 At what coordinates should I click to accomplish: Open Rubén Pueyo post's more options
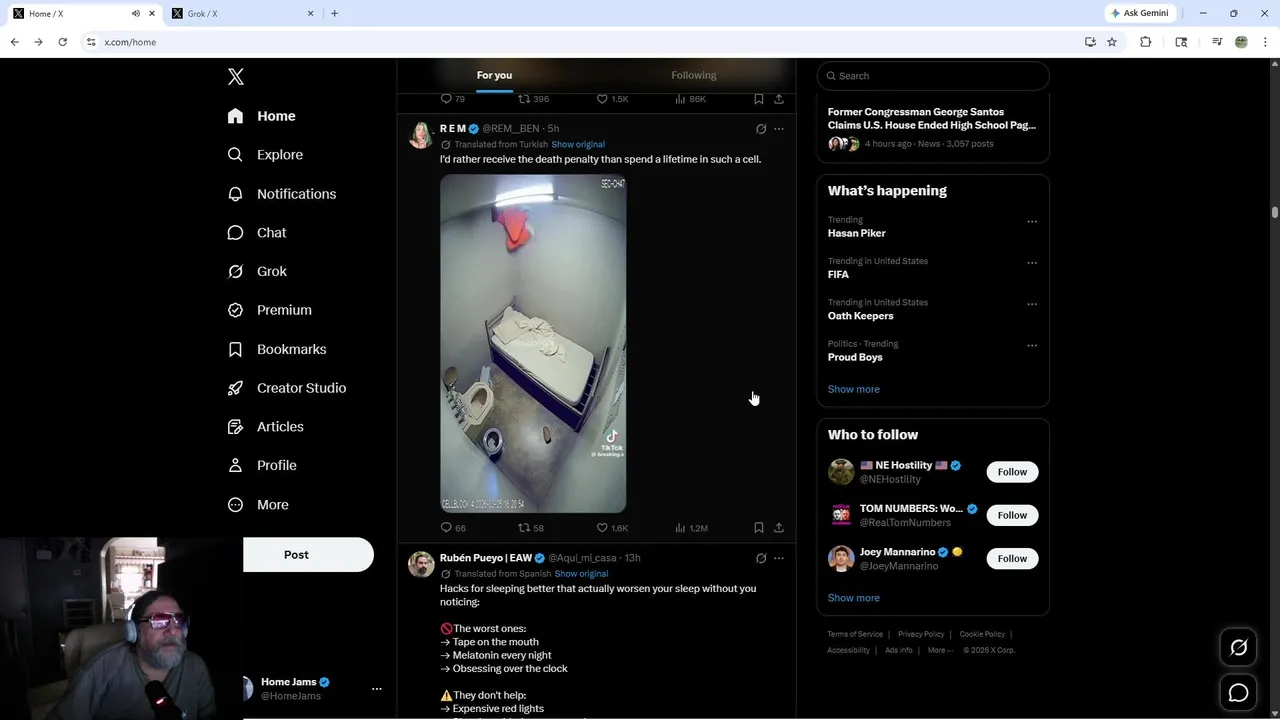(x=779, y=558)
